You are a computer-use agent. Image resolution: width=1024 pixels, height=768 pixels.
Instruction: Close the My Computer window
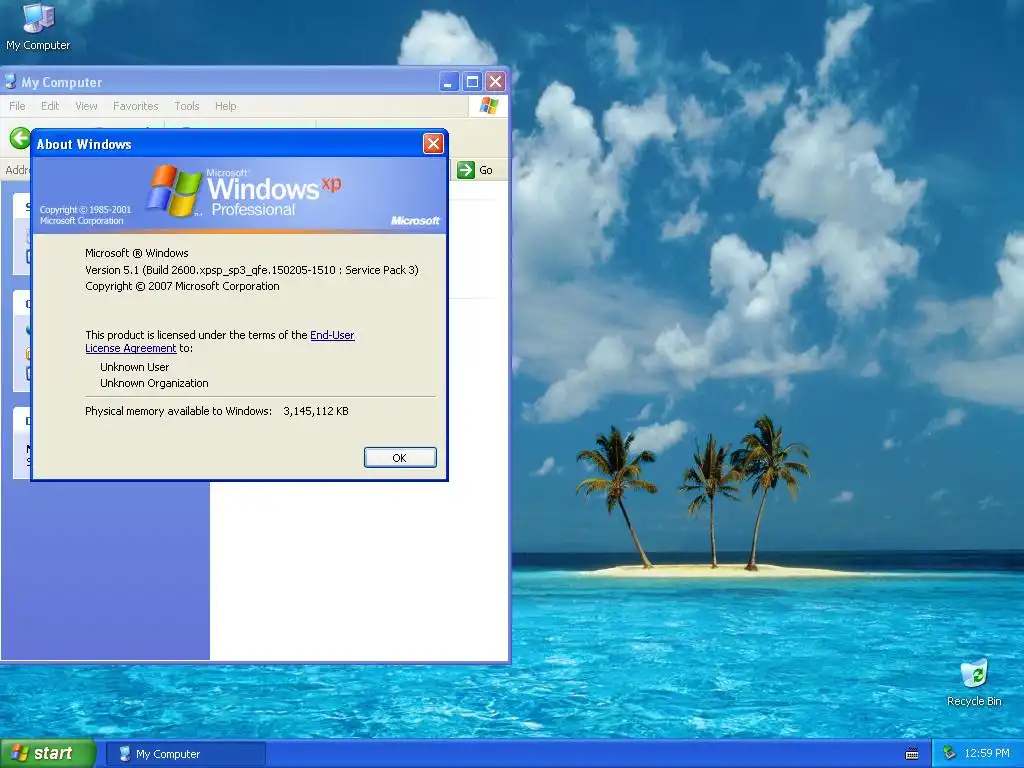pyautogui.click(x=496, y=82)
